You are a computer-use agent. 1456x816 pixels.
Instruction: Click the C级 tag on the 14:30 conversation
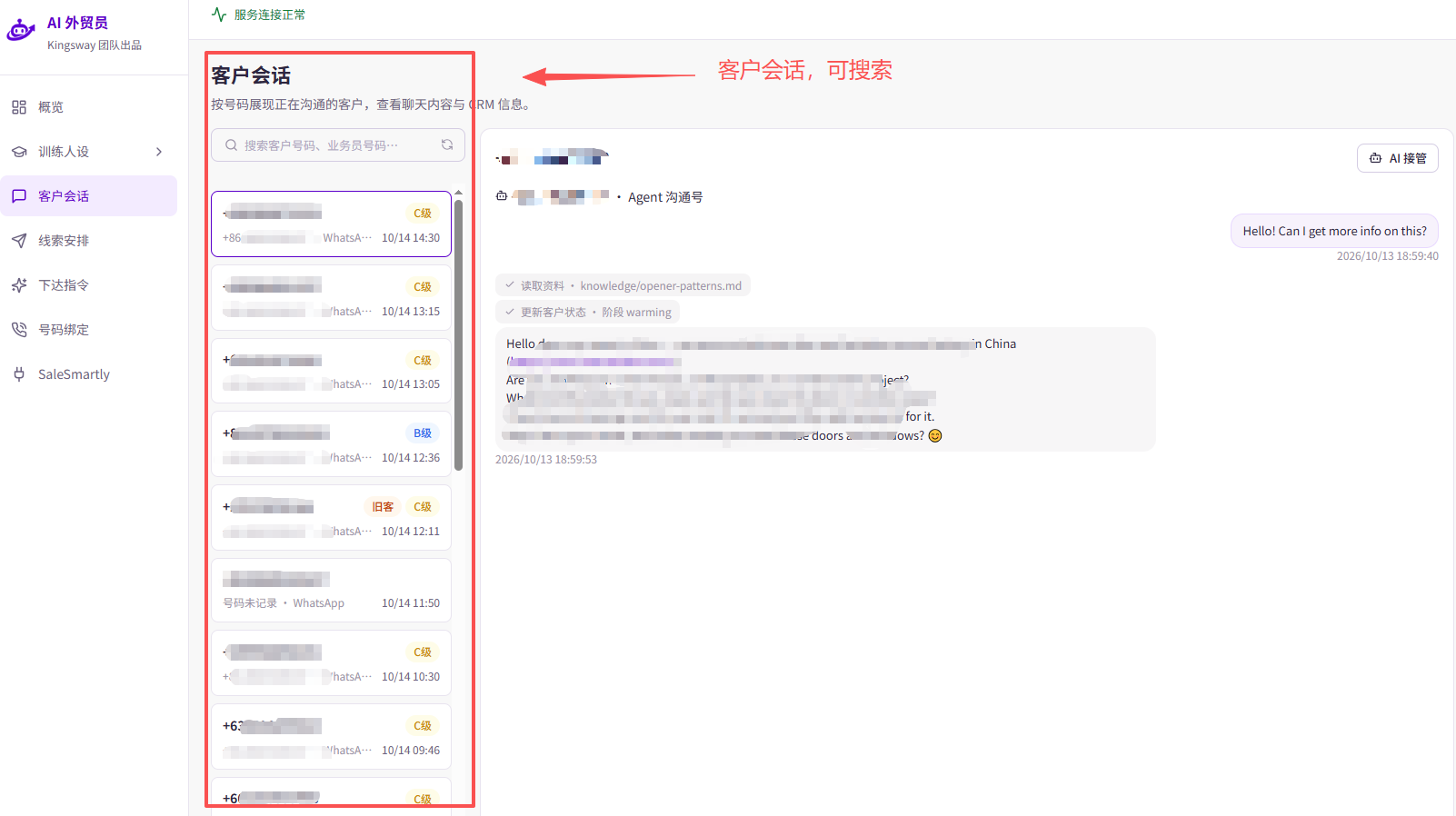coord(423,214)
